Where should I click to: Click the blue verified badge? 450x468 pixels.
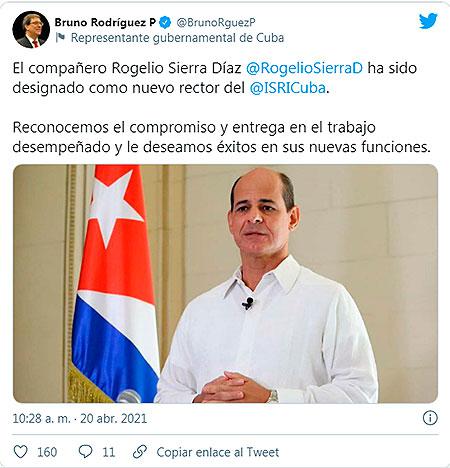(165, 22)
